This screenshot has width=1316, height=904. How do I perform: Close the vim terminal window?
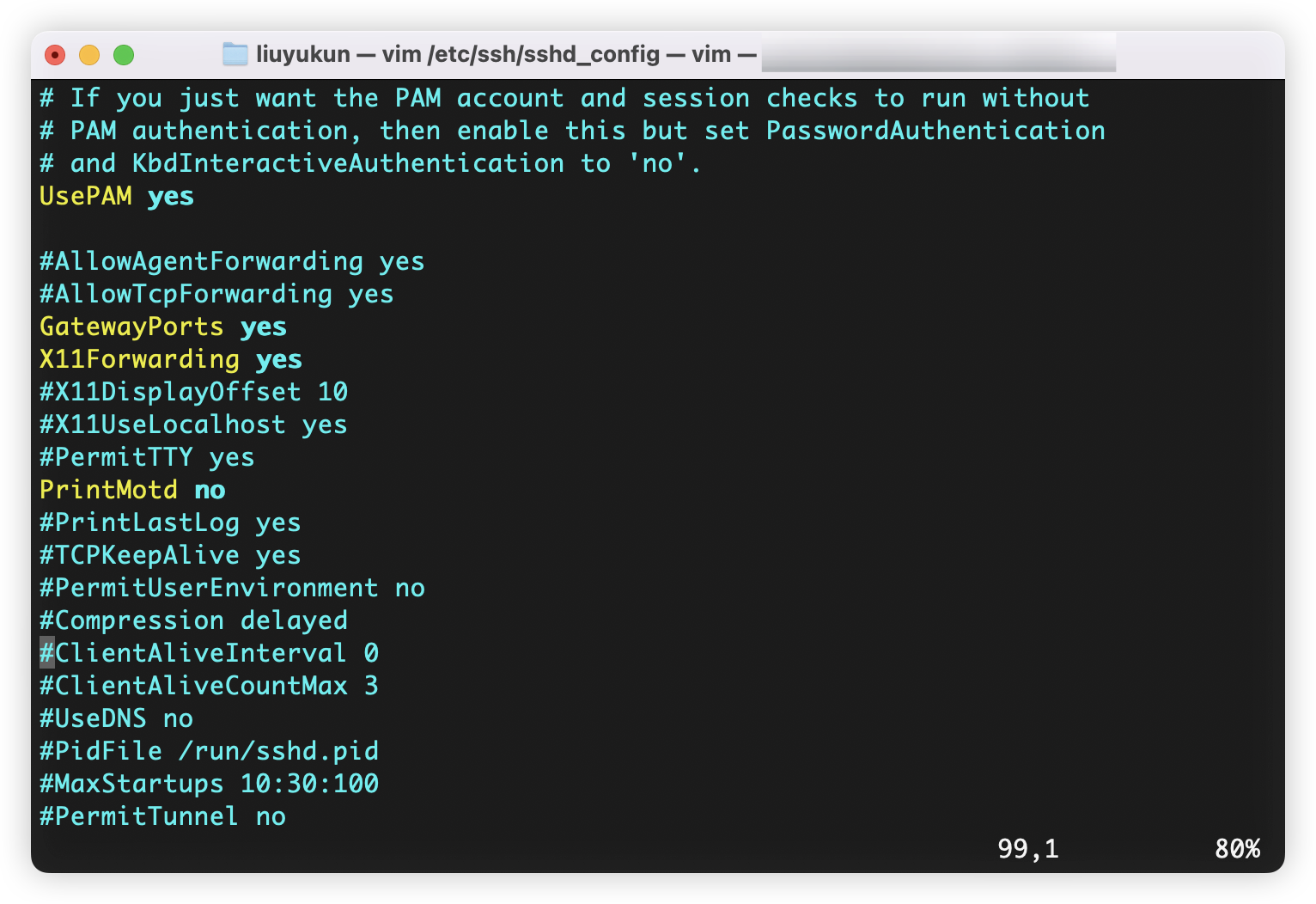tap(55, 55)
